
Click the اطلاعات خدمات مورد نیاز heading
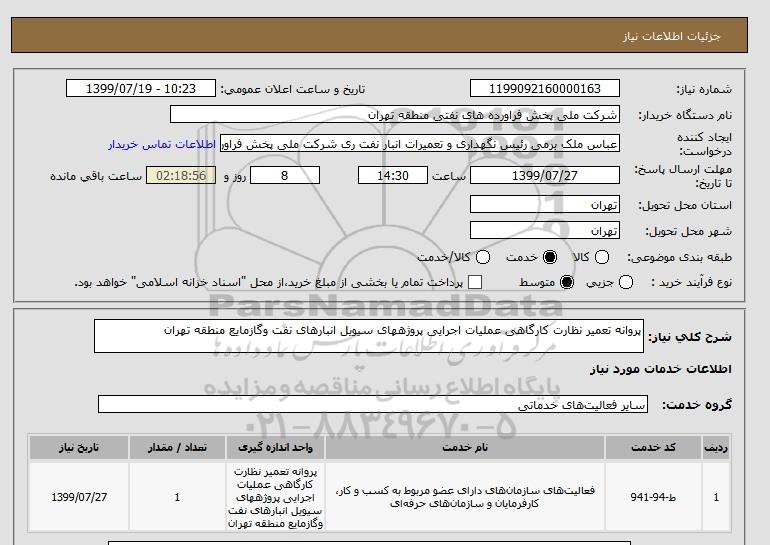click(660, 369)
